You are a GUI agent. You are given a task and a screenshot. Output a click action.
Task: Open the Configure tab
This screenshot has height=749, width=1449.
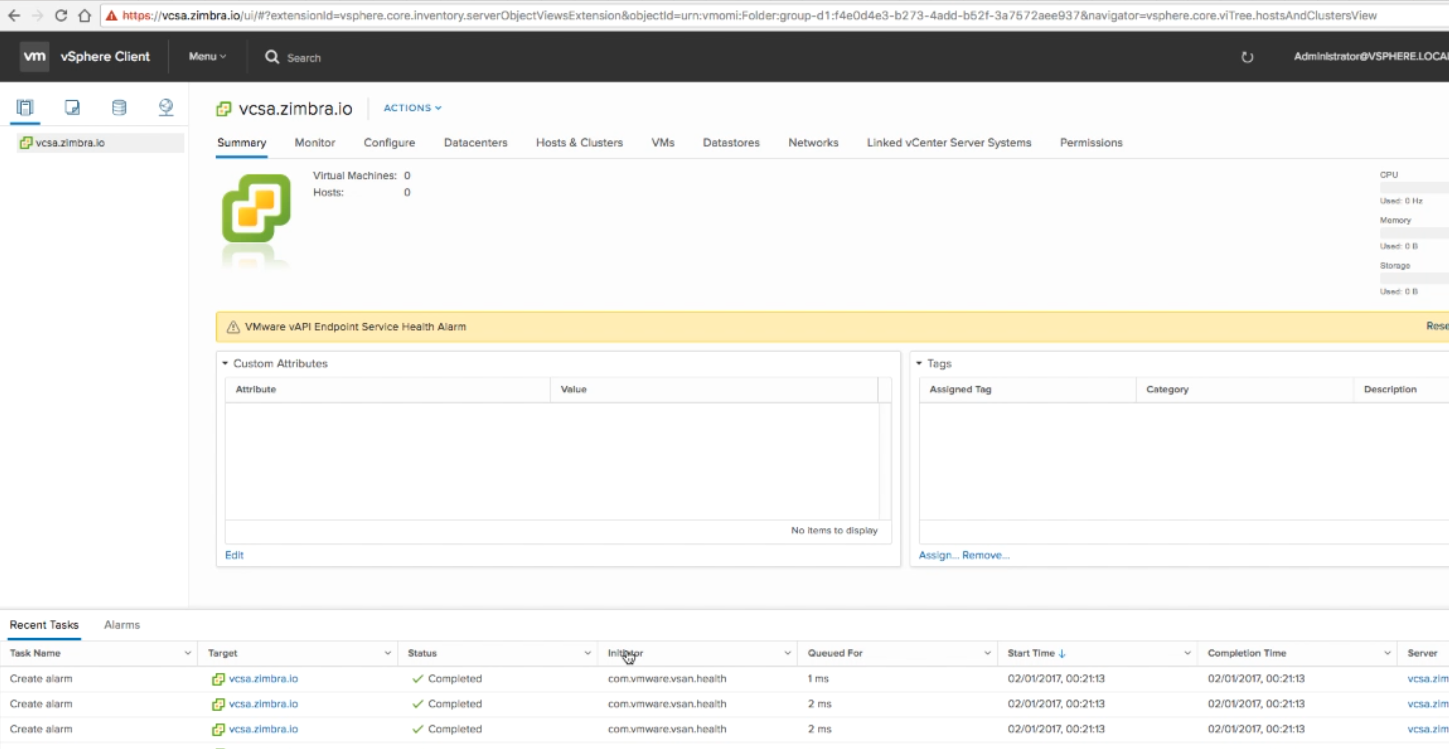coord(389,143)
